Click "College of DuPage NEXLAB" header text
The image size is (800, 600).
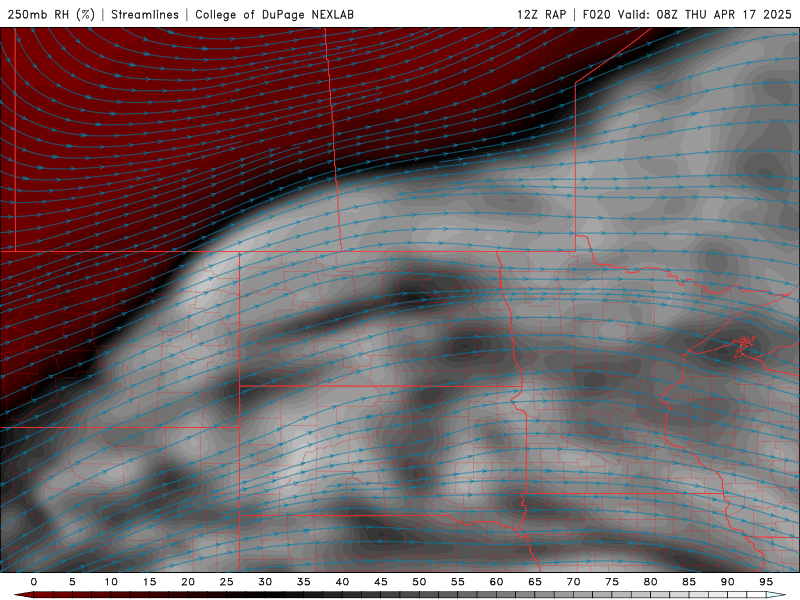pos(274,14)
